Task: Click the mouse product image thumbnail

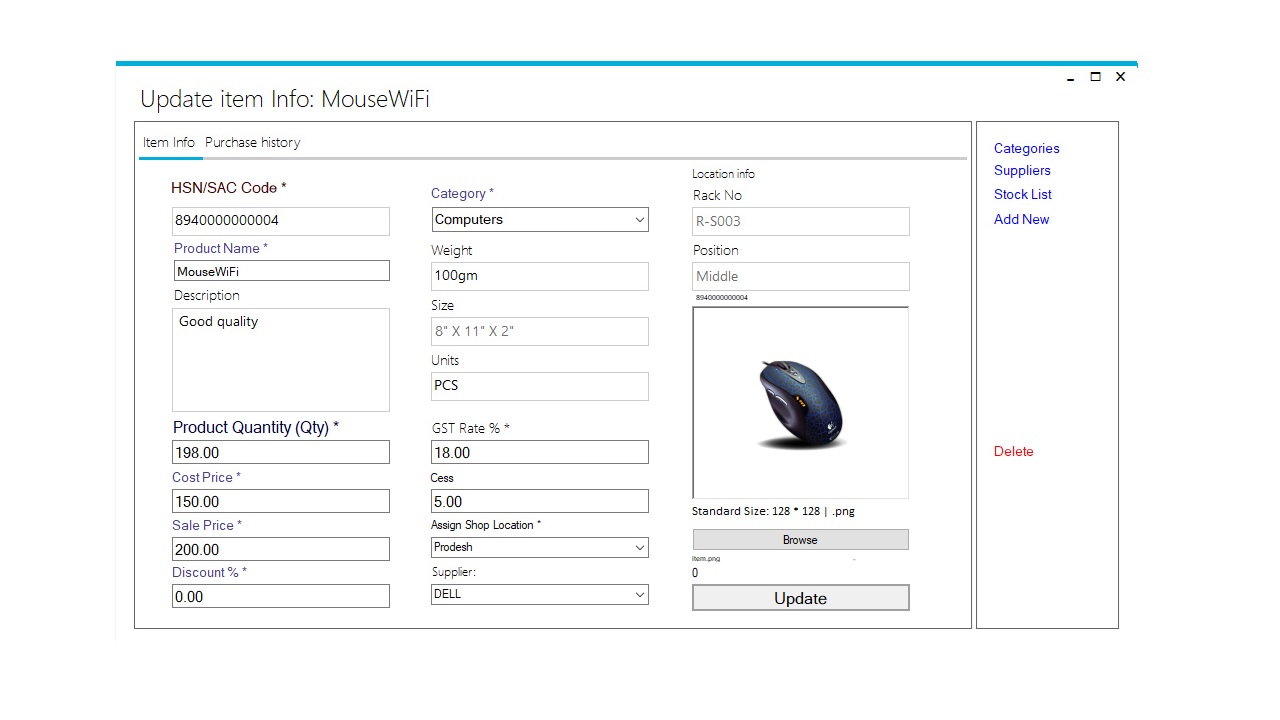Action: pyautogui.click(x=801, y=403)
